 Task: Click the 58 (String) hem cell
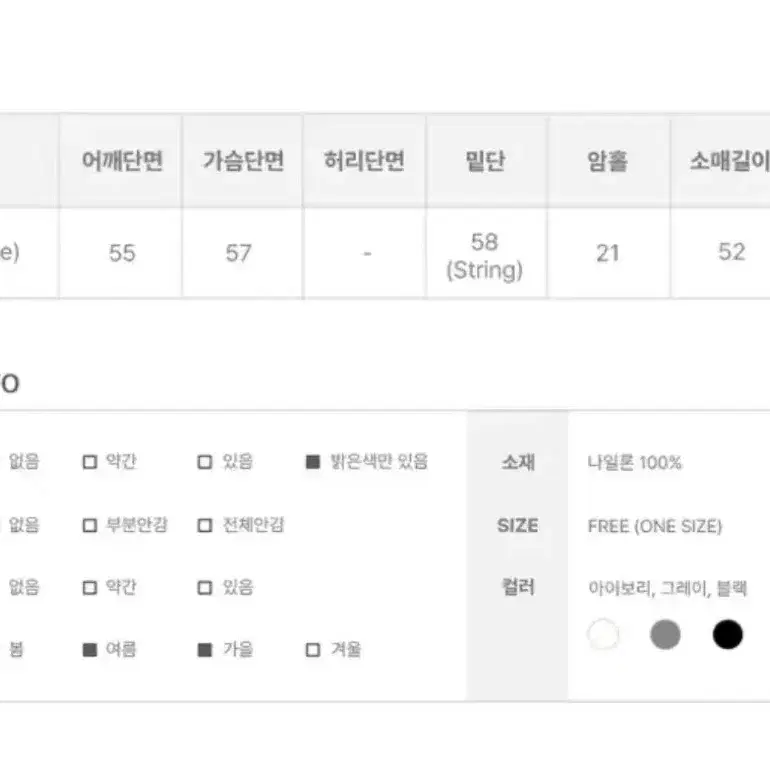487,253
